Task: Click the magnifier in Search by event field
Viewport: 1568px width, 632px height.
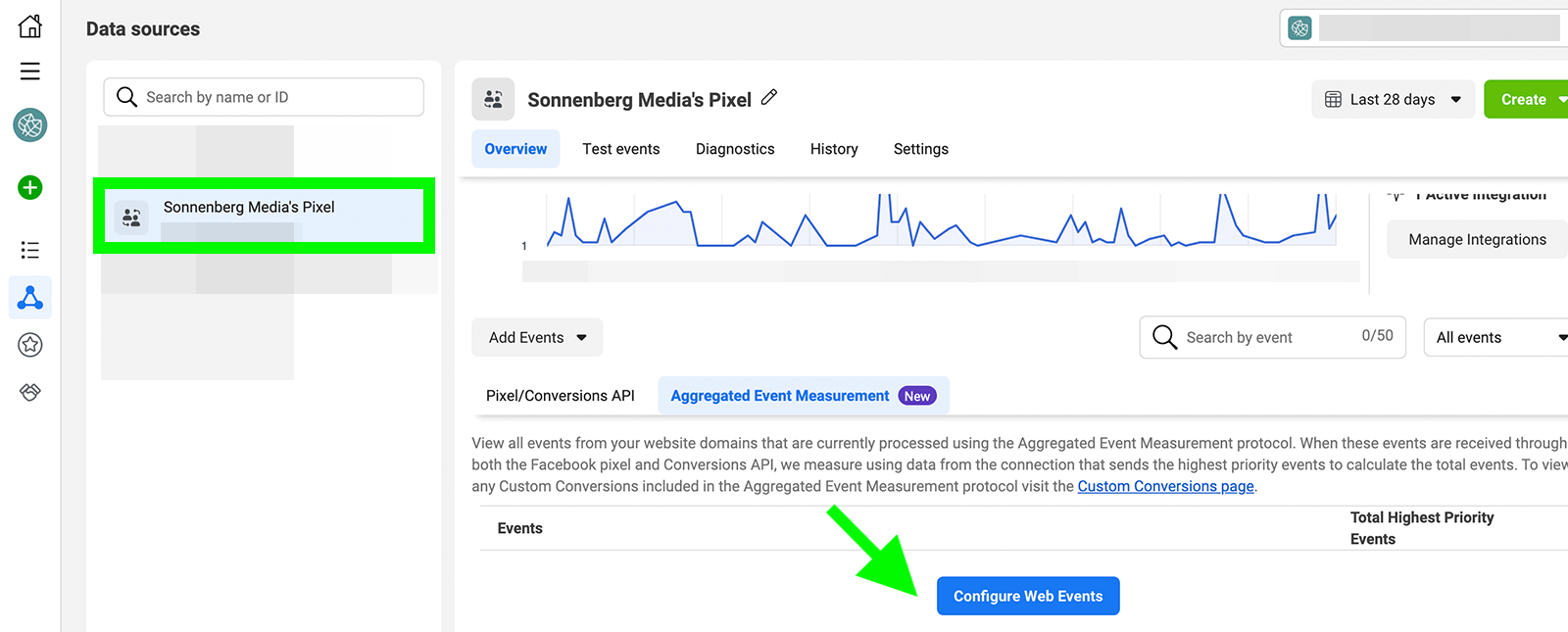Action: click(x=1164, y=337)
